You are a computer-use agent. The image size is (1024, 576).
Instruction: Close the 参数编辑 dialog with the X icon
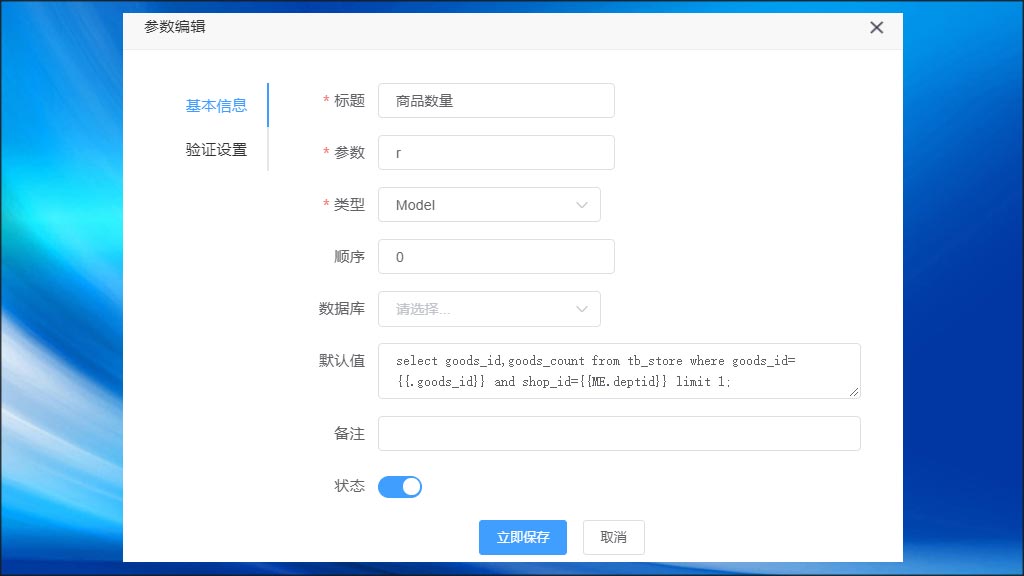click(x=877, y=28)
